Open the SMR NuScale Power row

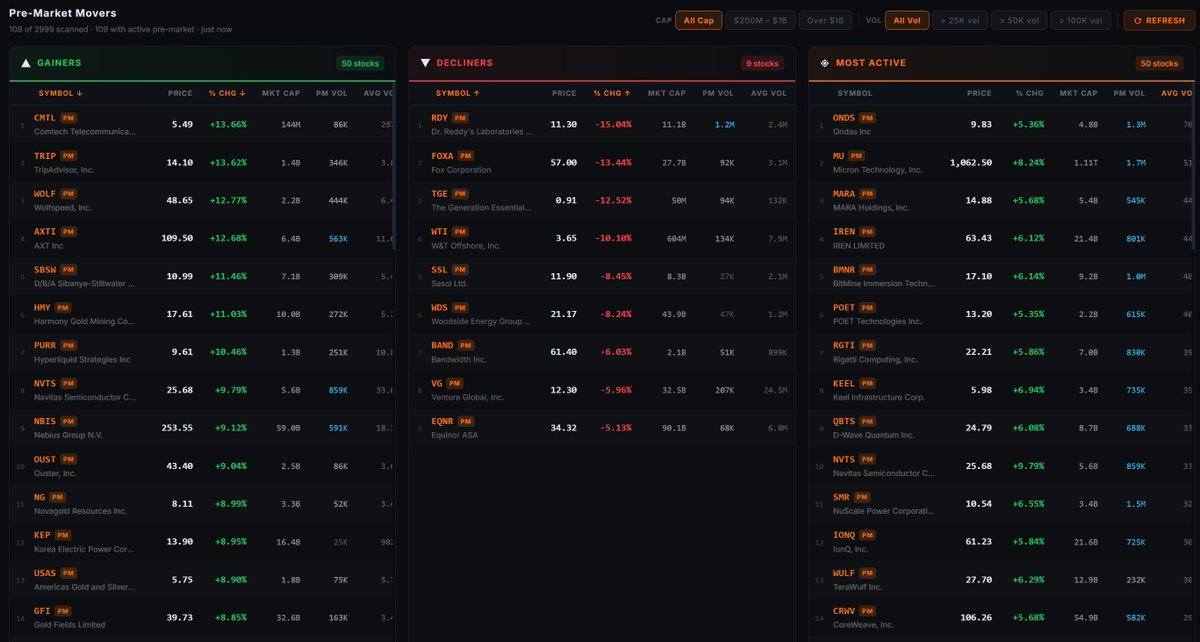point(1004,504)
